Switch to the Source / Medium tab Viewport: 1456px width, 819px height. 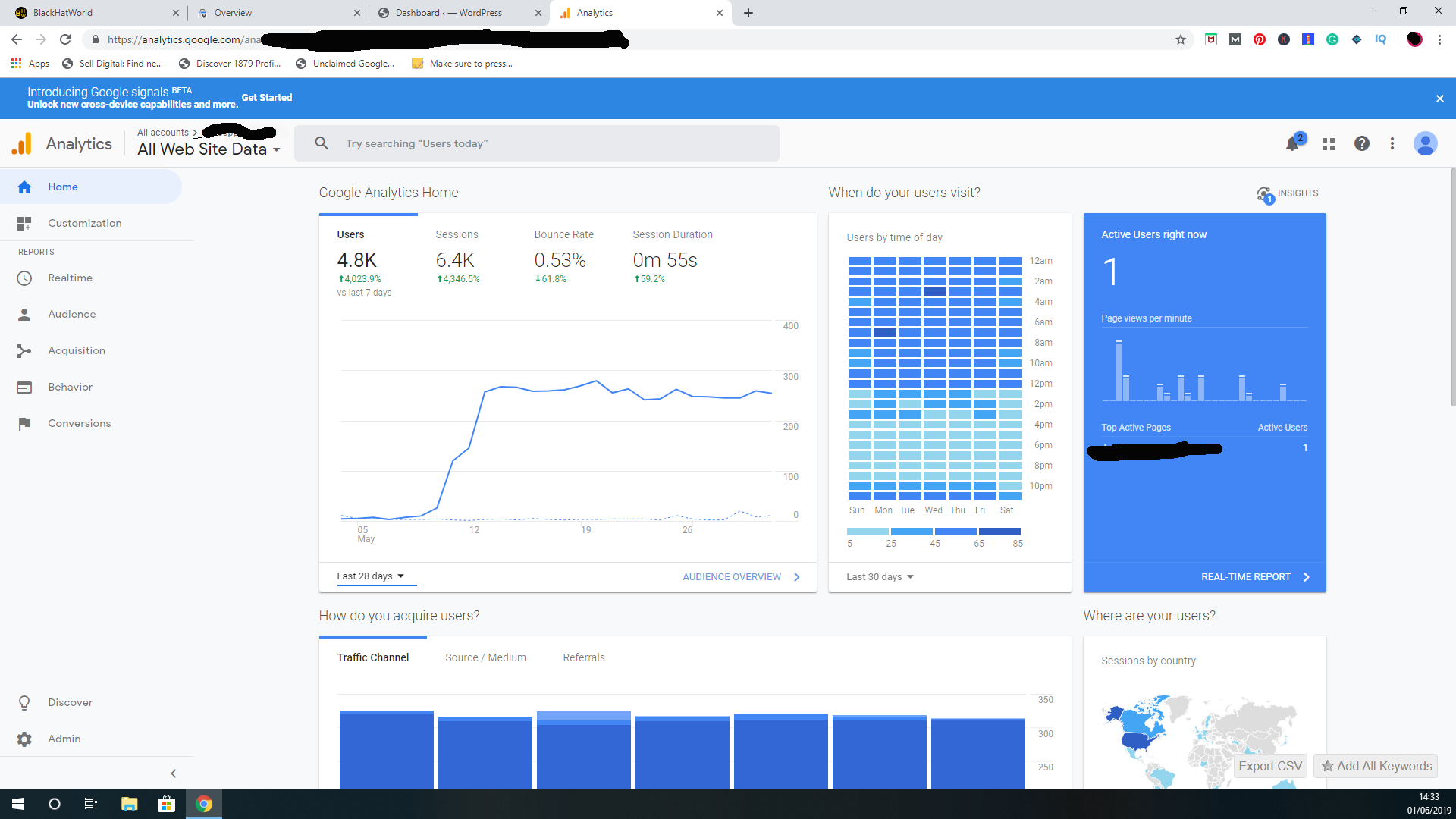[486, 657]
